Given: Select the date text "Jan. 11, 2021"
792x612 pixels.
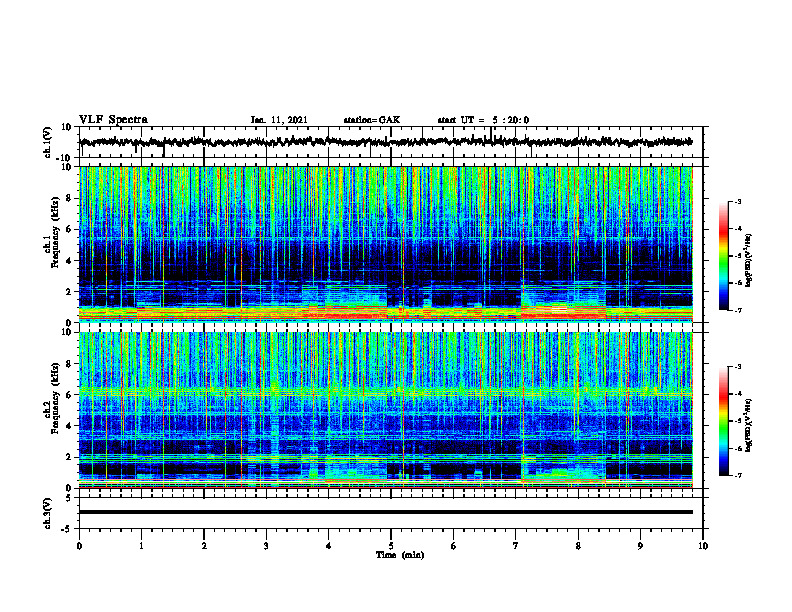Looking at the screenshot, I should [279, 120].
